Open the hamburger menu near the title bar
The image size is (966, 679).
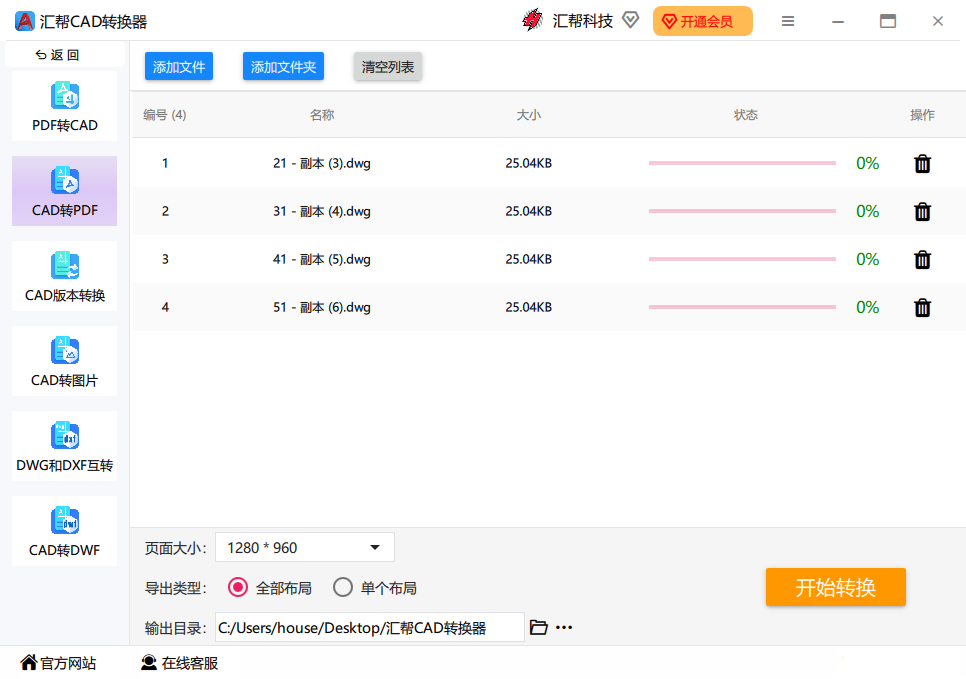click(x=788, y=21)
